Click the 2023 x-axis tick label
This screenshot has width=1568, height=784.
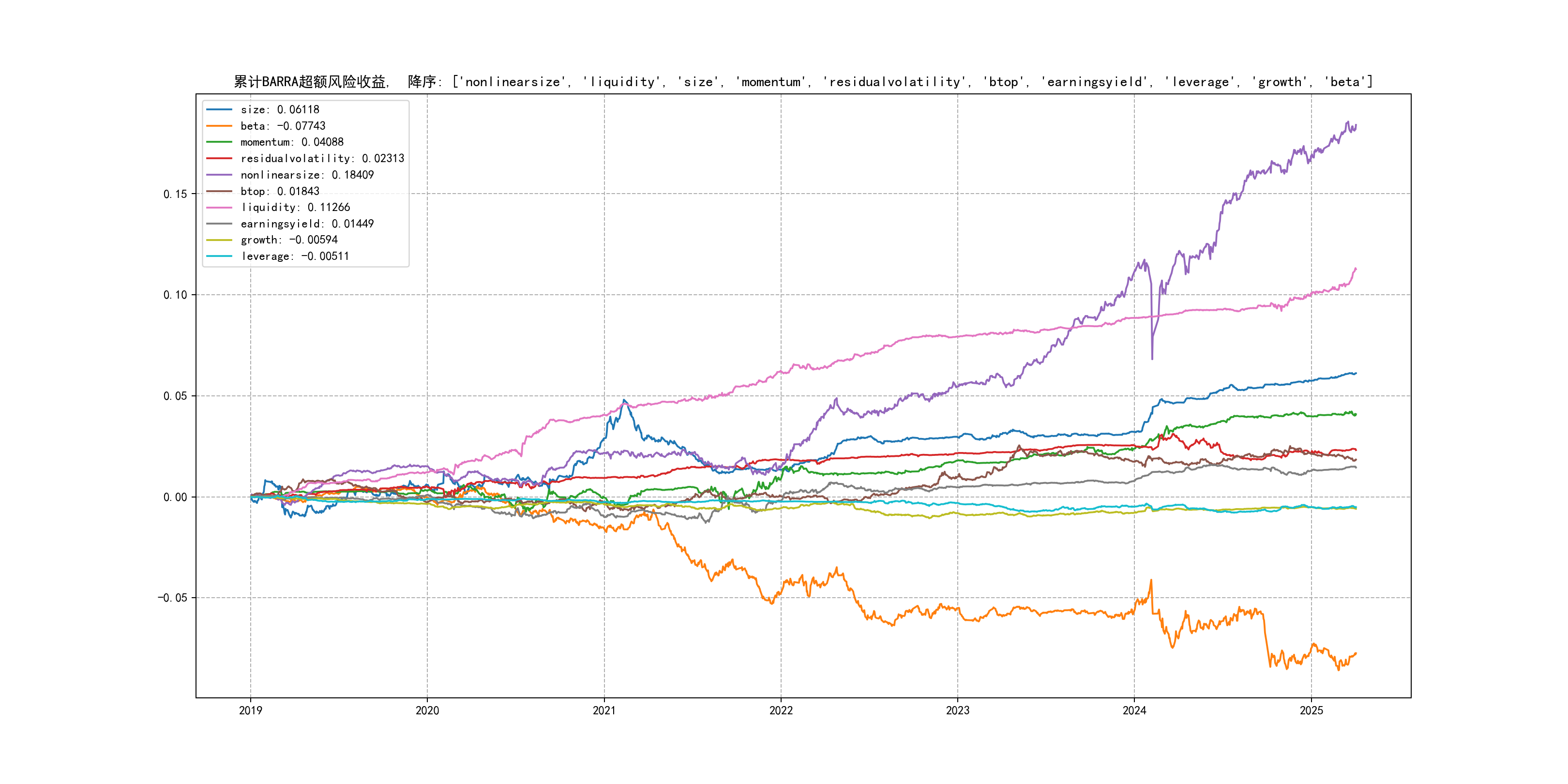coord(957,710)
